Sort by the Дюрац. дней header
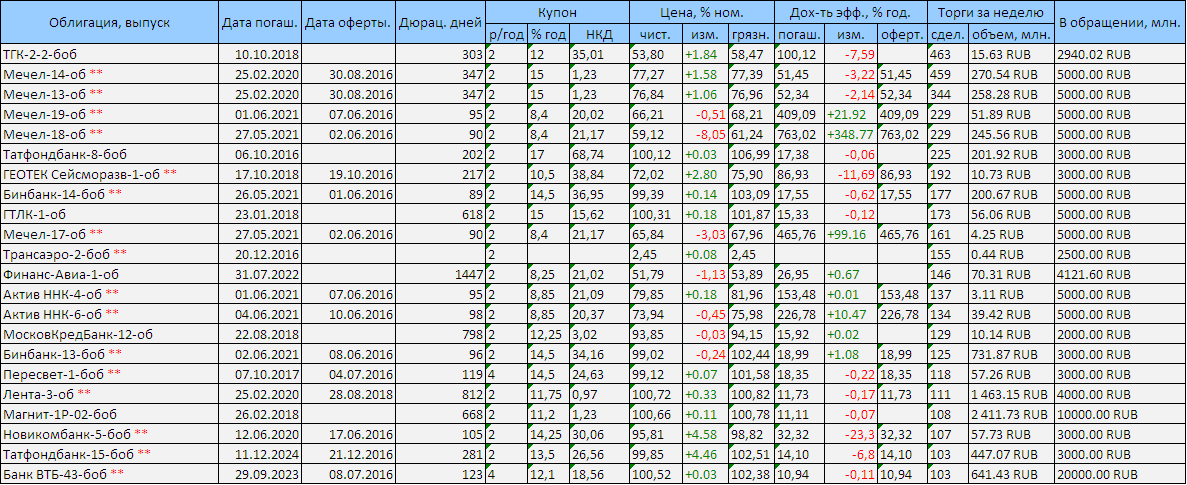This screenshot has height=485, width=1187. pos(440,22)
